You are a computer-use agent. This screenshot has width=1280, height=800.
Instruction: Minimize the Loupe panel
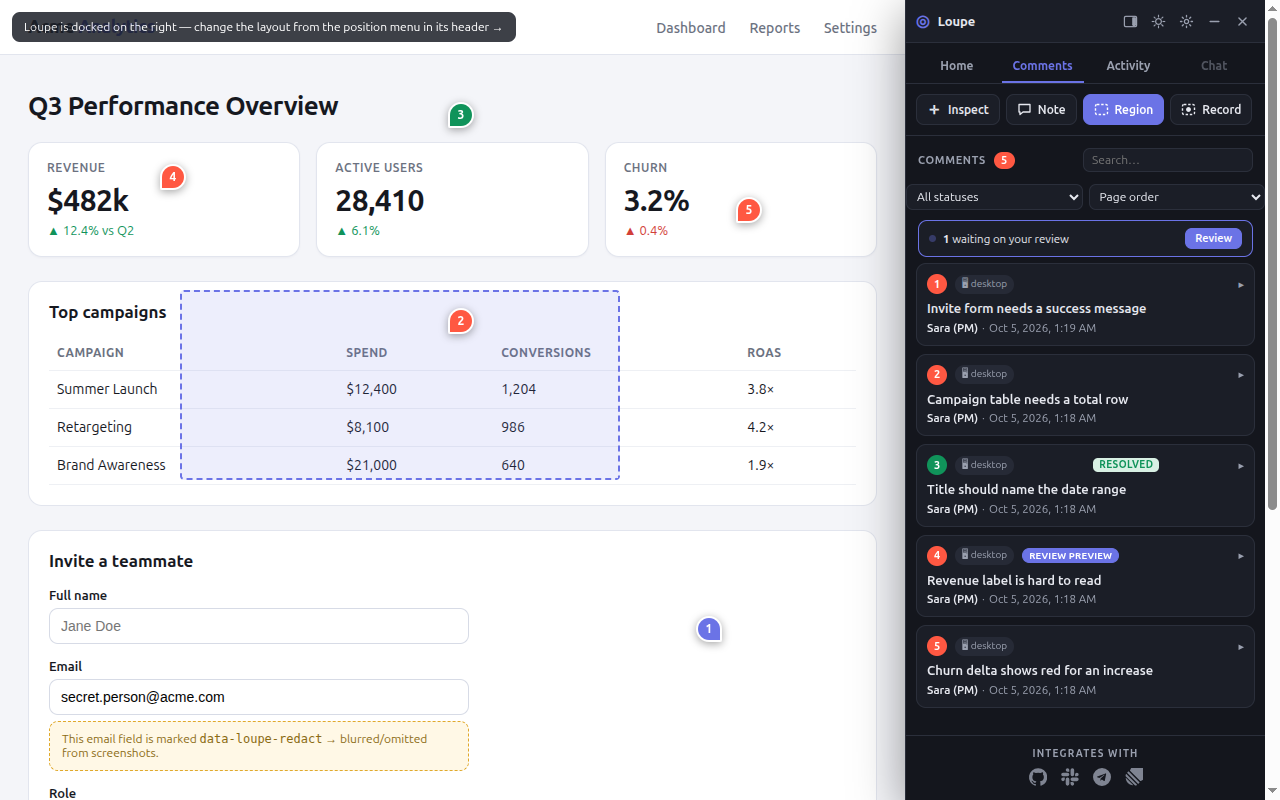(1214, 21)
